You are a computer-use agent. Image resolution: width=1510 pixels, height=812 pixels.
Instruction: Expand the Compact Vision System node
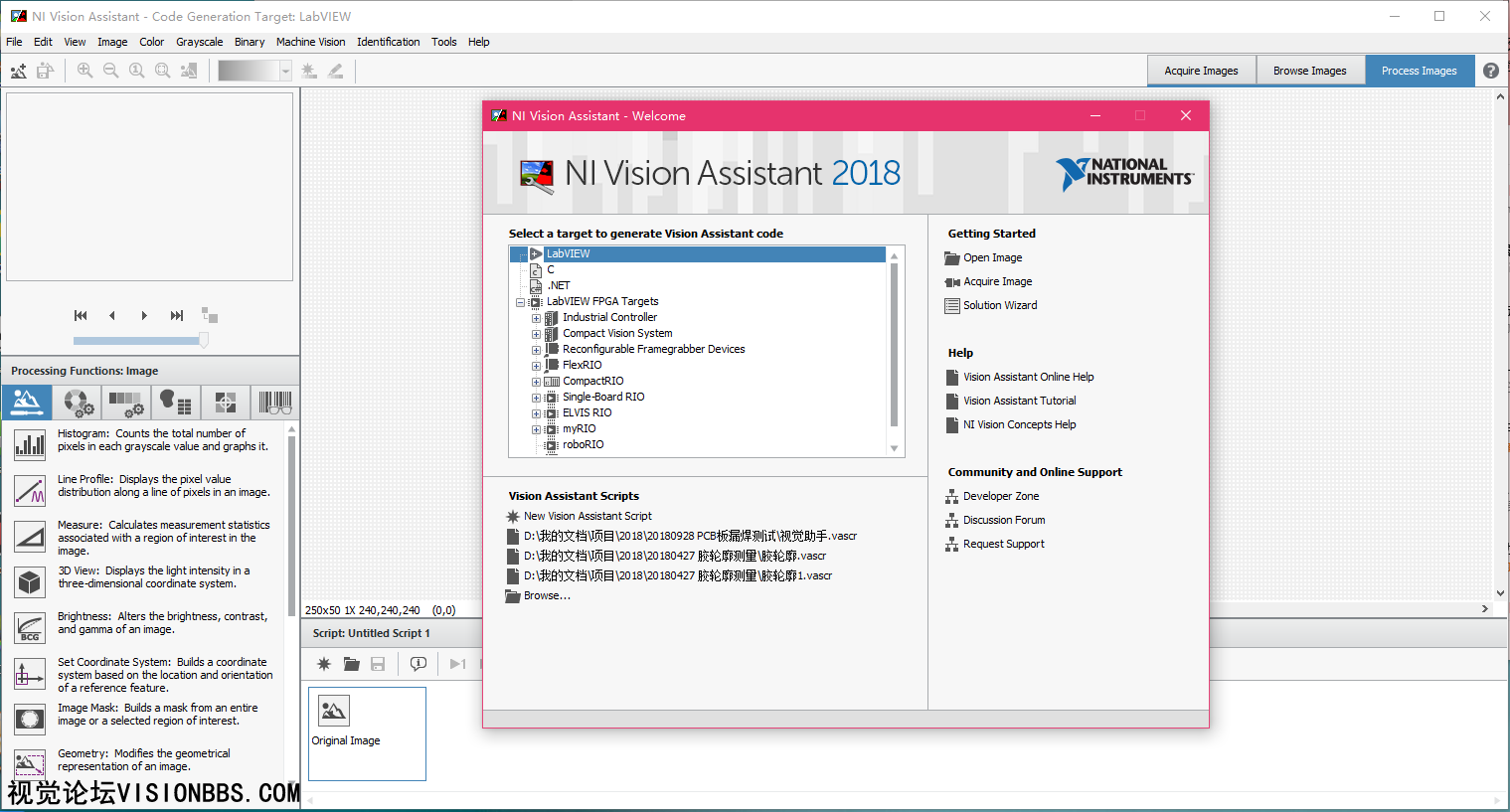[x=536, y=334]
